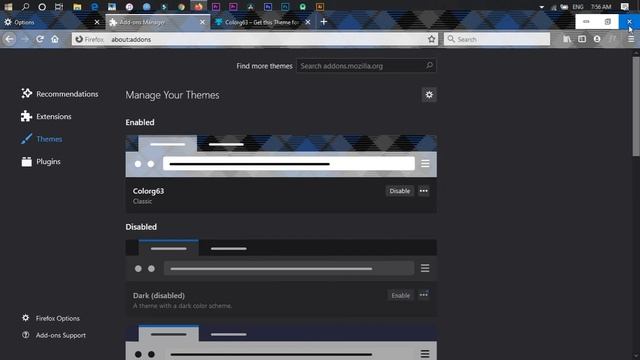The height and width of the screenshot is (360, 640).
Task: Select the Colorg63 theme preview image
Action: click(x=281, y=156)
